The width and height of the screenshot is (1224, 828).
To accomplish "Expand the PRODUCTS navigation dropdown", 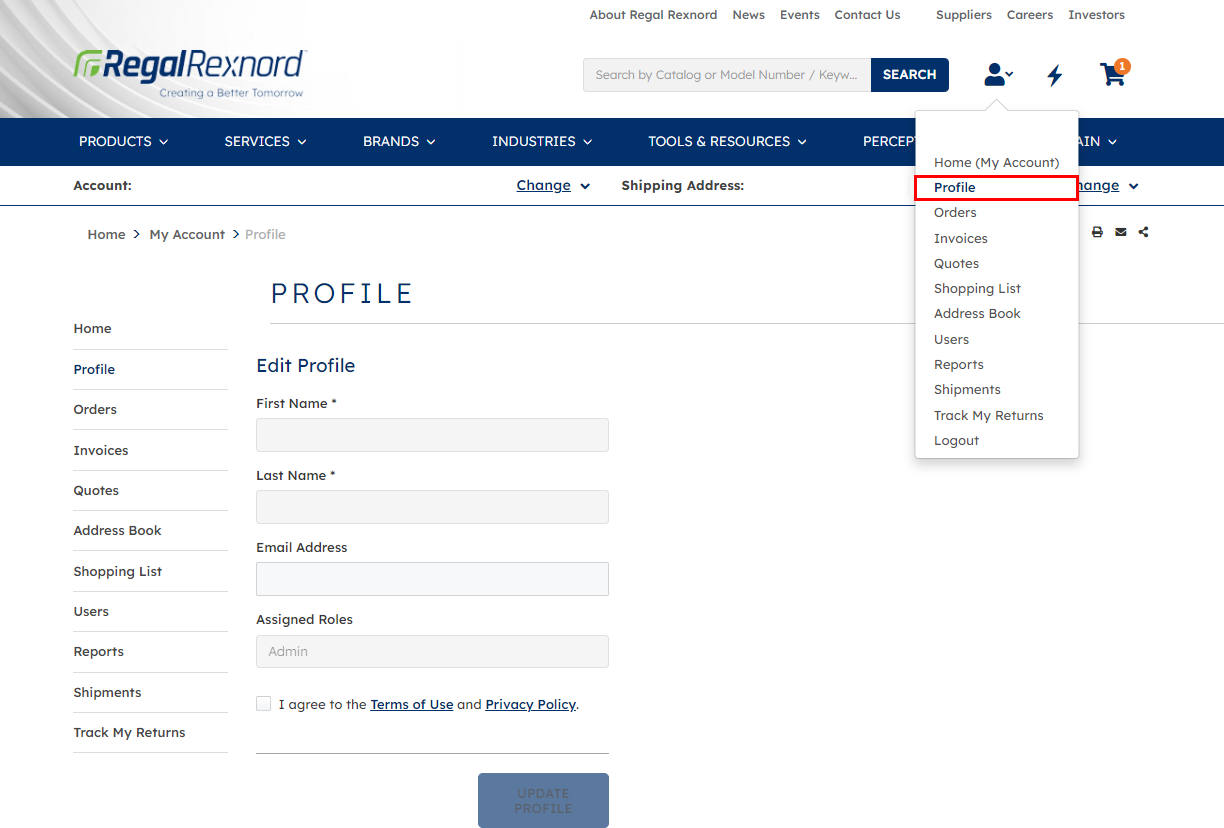I will [x=124, y=142].
